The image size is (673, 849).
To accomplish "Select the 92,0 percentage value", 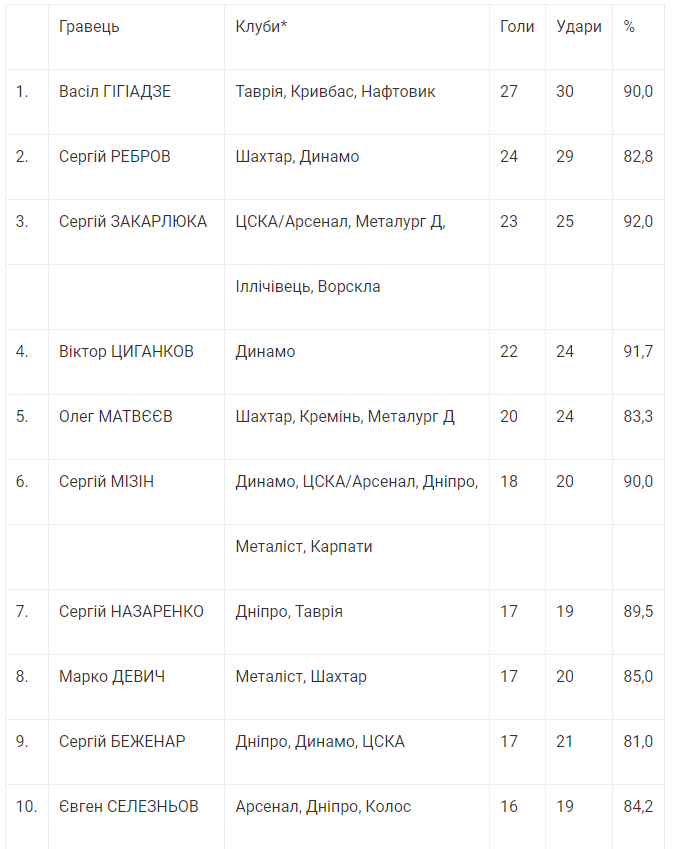I will (x=638, y=222).
